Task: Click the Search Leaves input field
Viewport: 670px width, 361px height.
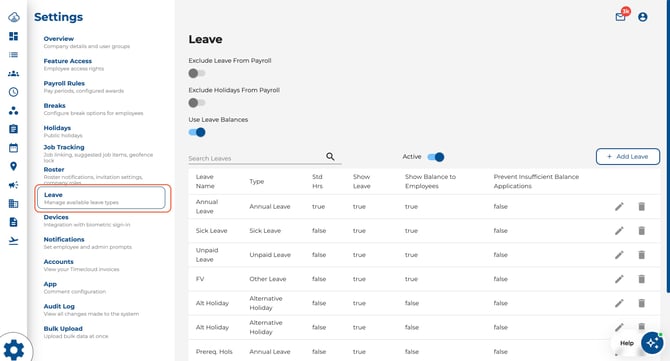Action: (x=256, y=158)
